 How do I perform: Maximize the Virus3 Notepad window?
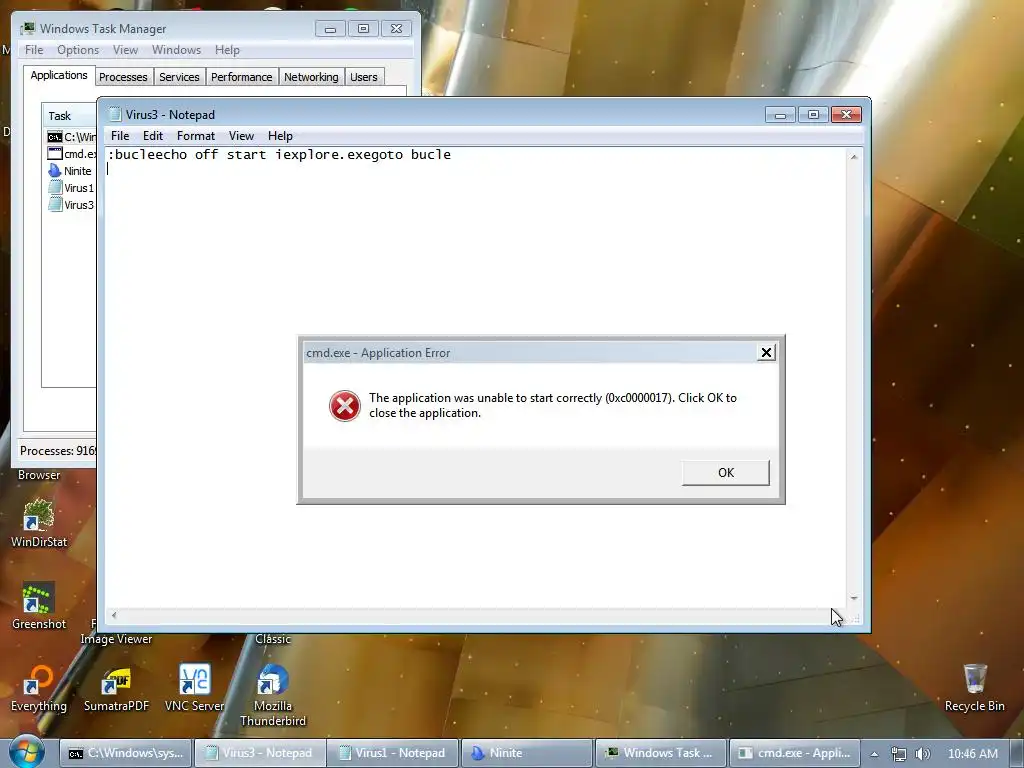813,114
